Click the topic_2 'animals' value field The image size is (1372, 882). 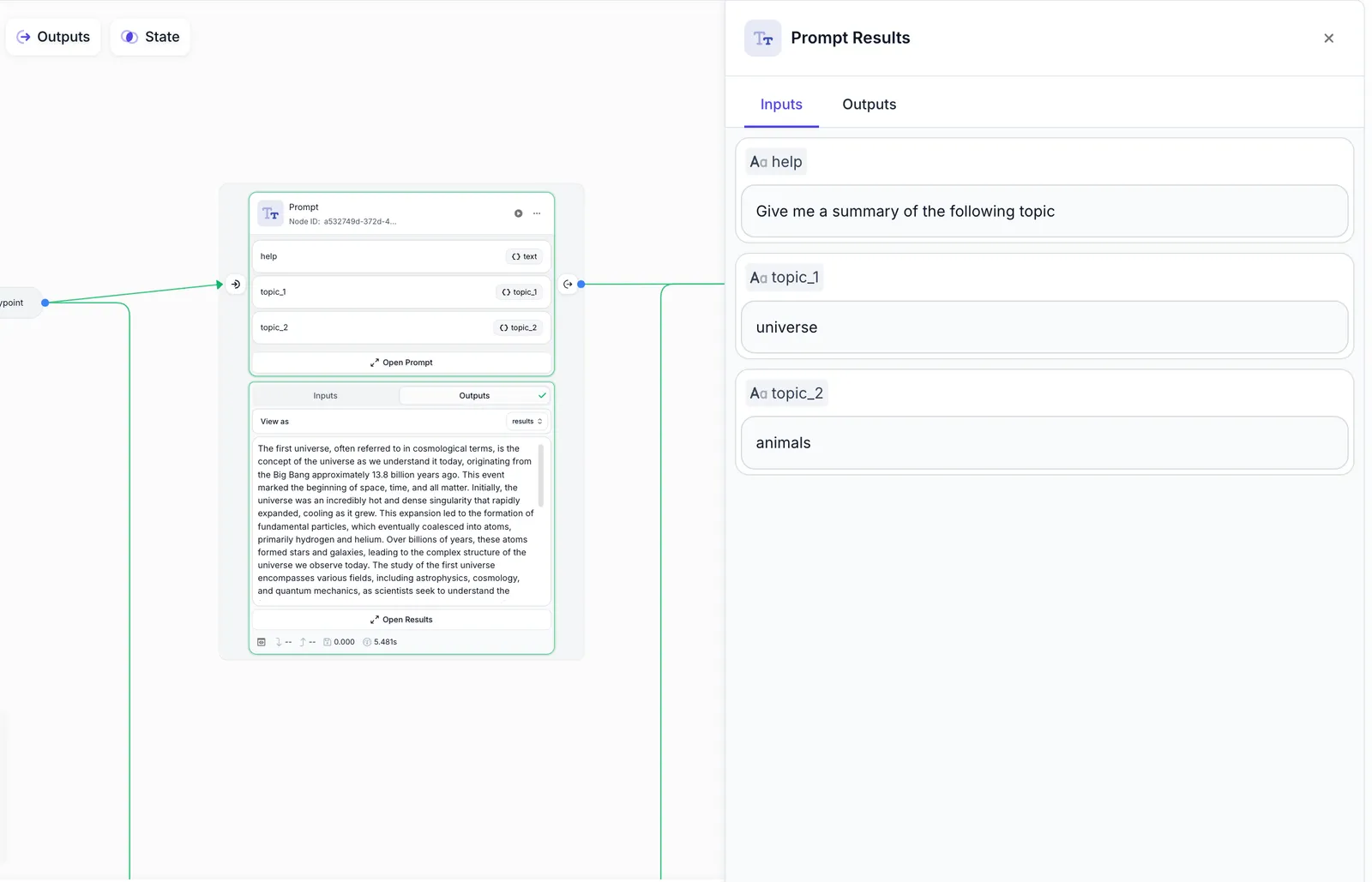pyautogui.click(x=1044, y=442)
